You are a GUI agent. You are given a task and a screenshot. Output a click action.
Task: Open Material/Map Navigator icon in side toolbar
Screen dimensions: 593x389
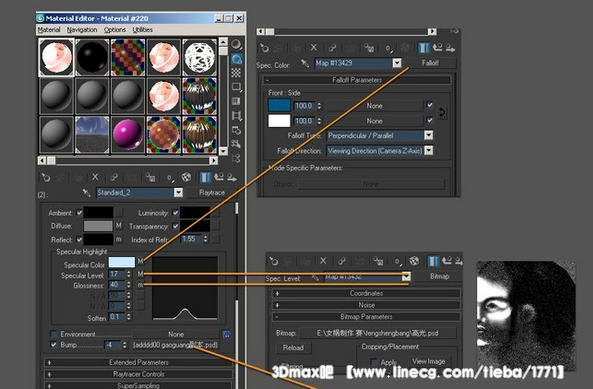tap(236, 158)
